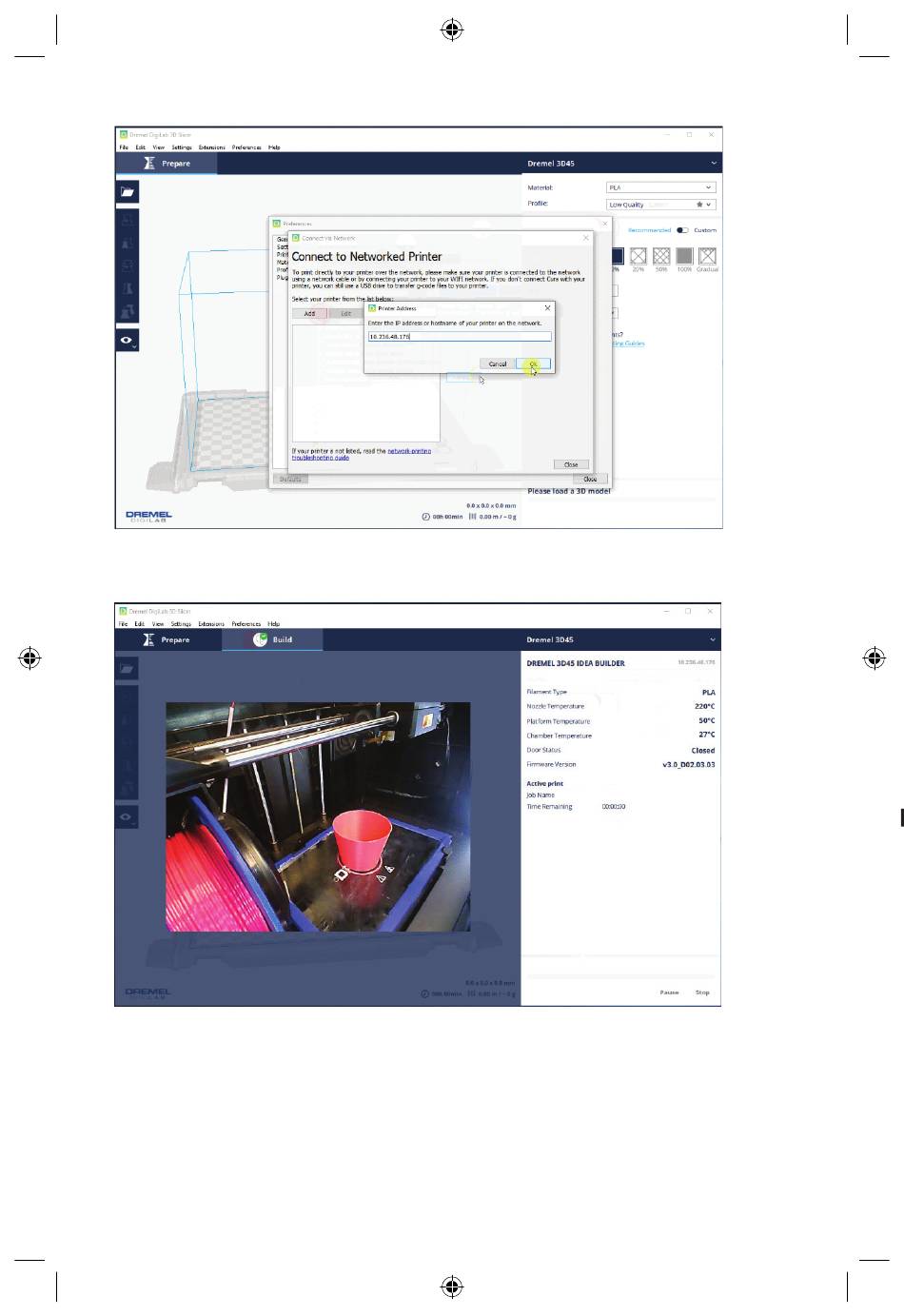Screen dimensions: 904x1316
Task: Click the Nozzle Temperature value 220°C
Action: pyautogui.click(x=704, y=707)
